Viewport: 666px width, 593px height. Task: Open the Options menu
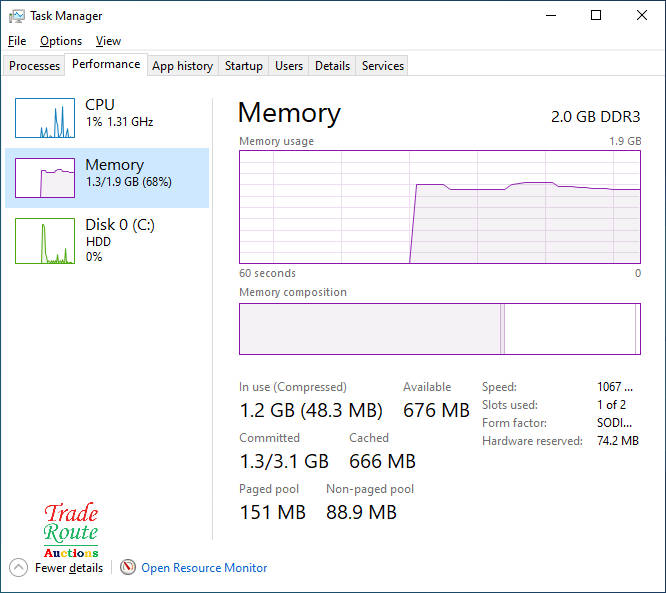pyautogui.click(x=61, y=41)
